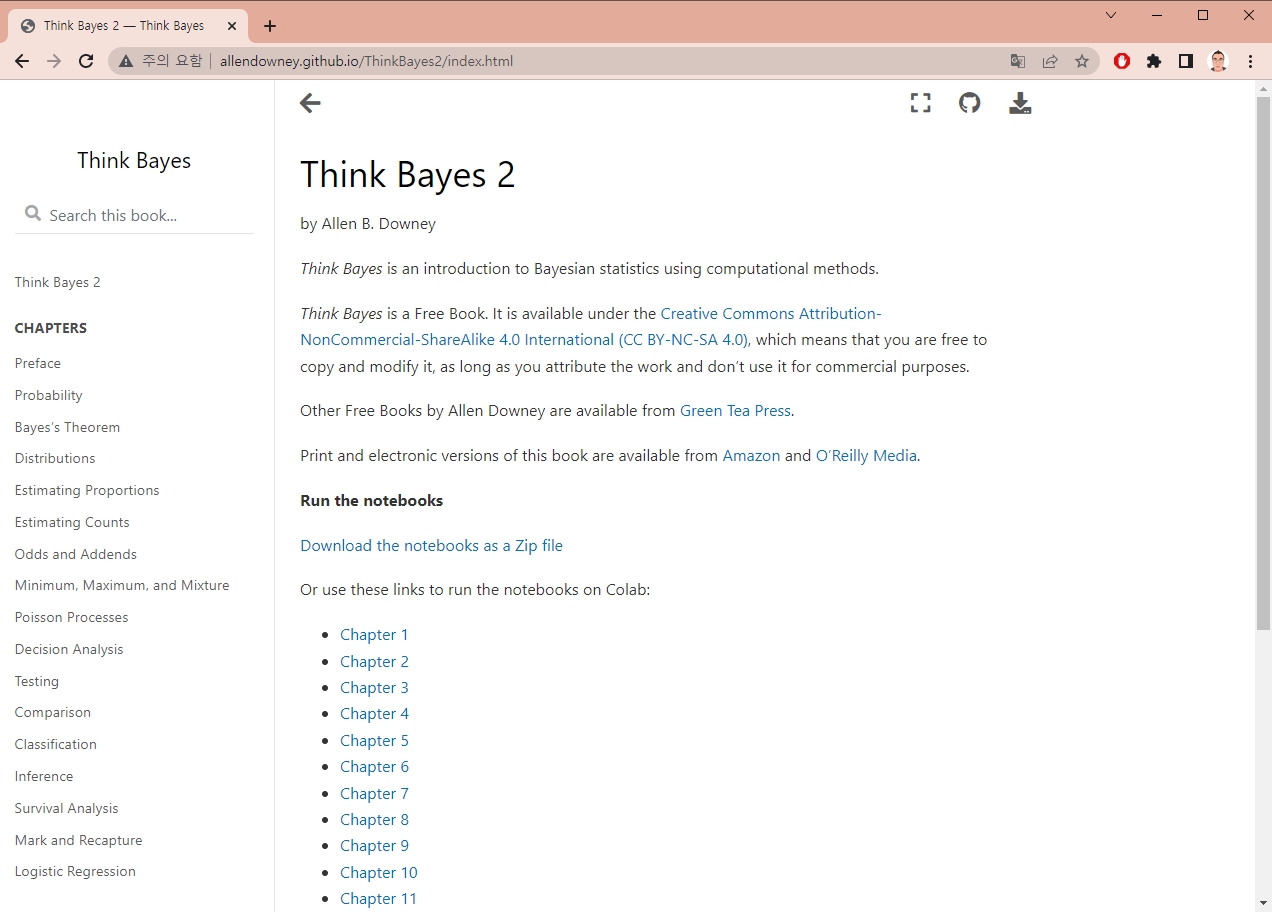Open Chapter 2 Colab link
The image size is (1272, 912).
374,662
